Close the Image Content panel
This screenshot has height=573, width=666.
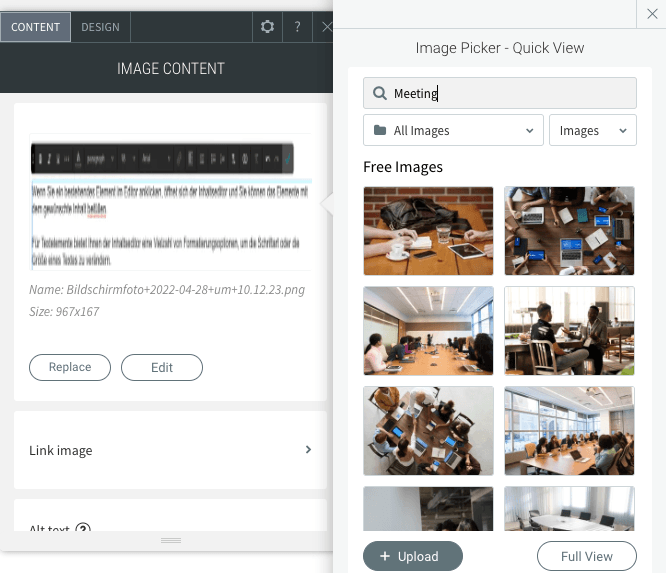326,27
